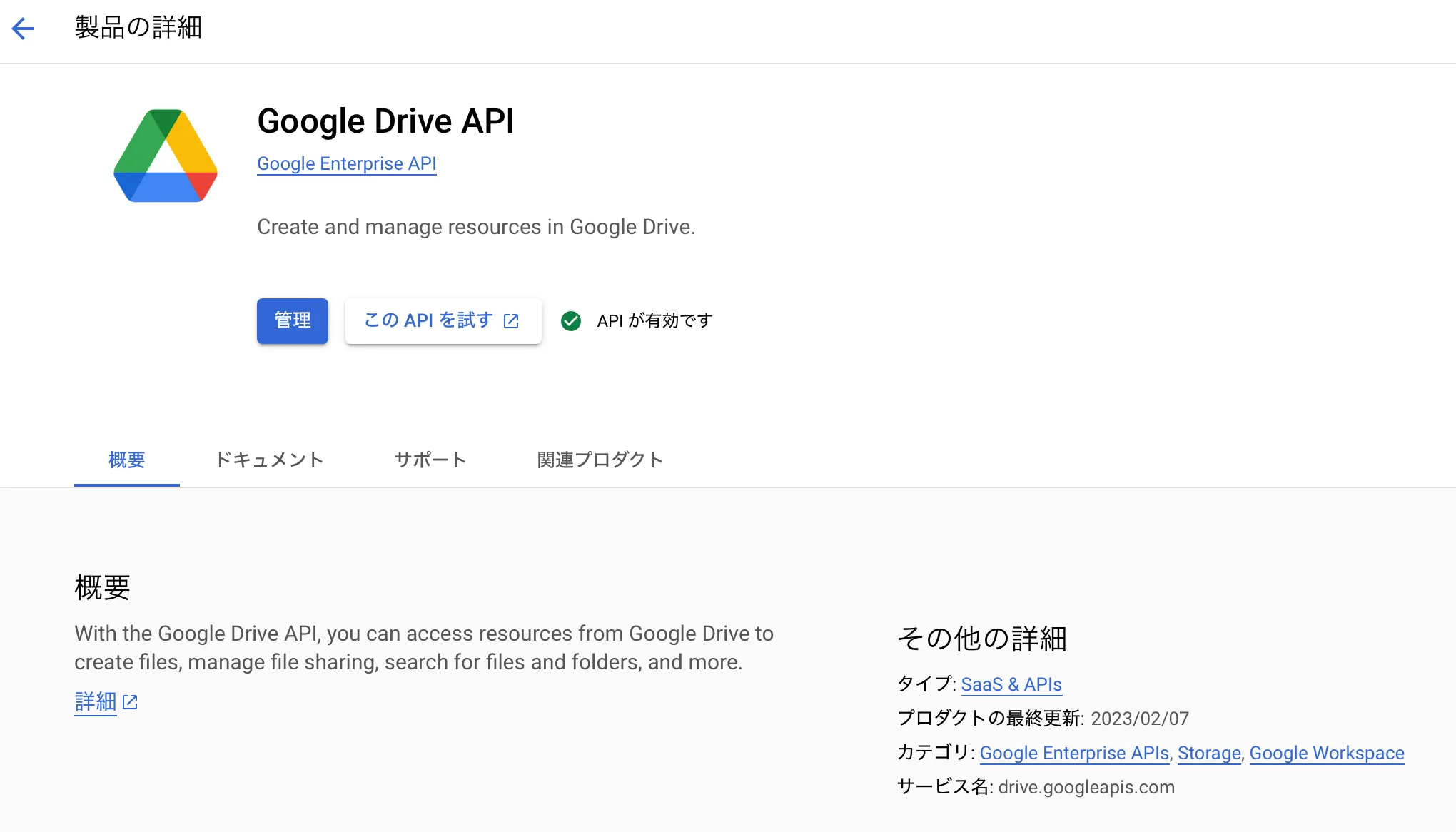Screen dimensions: 1456x832
Task: Click the Google Drive API title
Action: 385,121
